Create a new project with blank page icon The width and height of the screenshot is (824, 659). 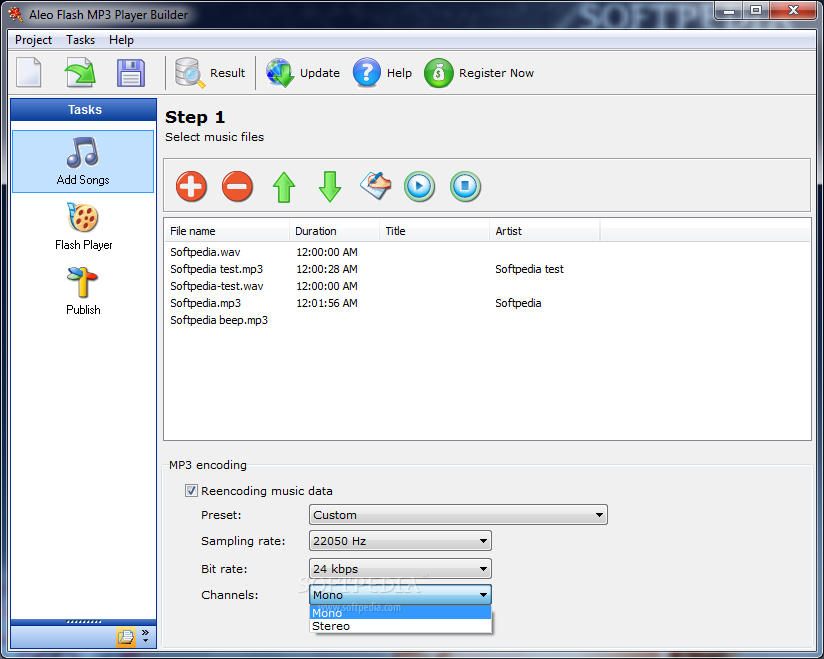coord(29,72)
